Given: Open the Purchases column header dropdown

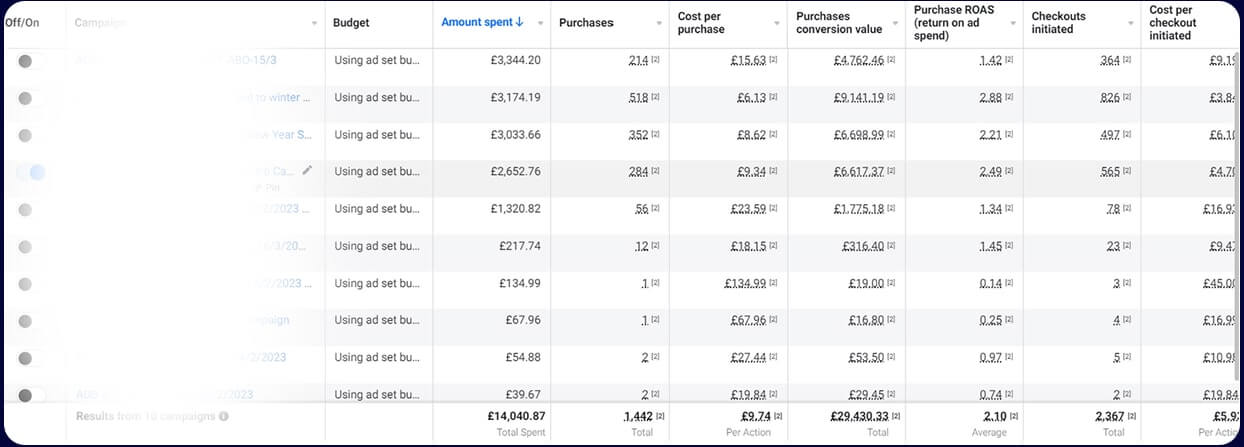Looking at the screenshot, I should 658,23.
